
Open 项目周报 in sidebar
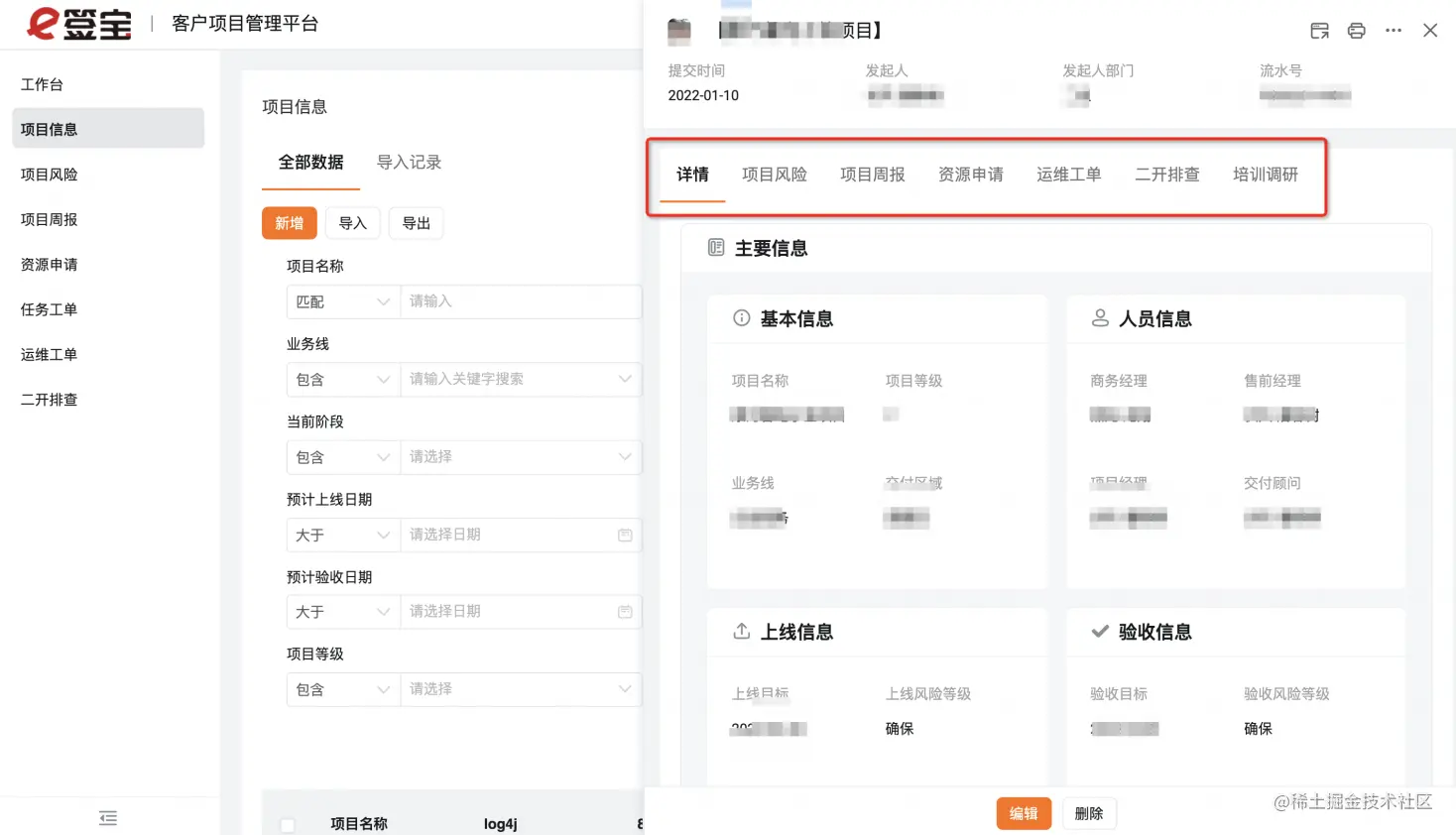(108, 219)
